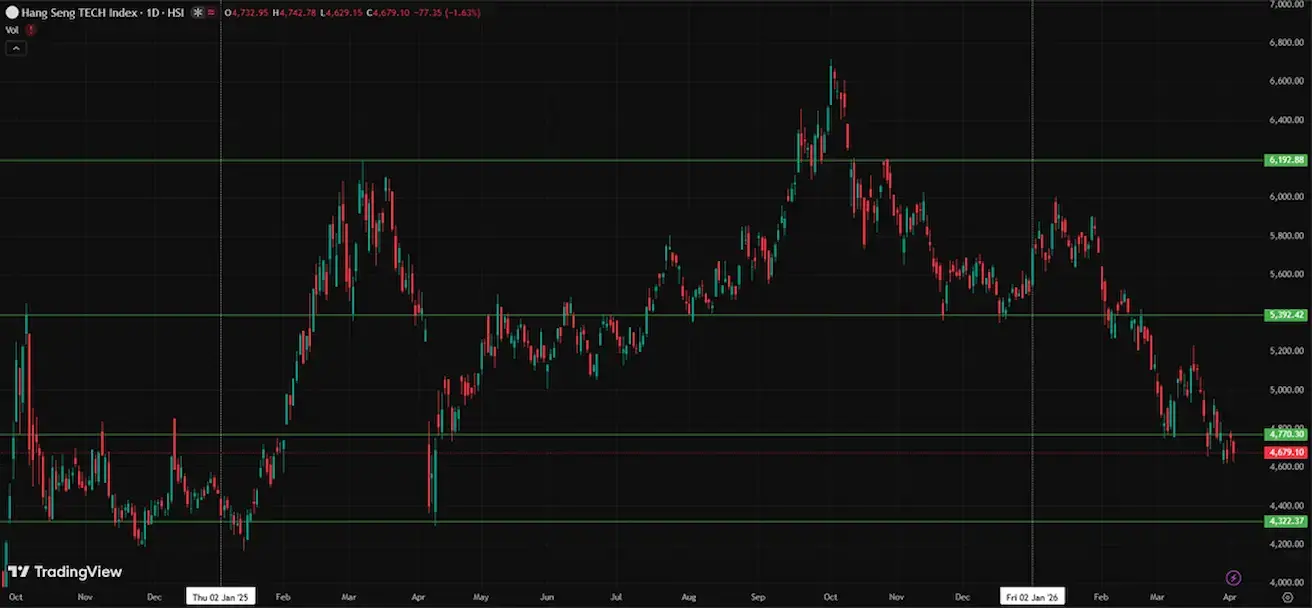
Task: Open chart settings gear icon
Action: pyautogui.click(x=1287, y=596)
